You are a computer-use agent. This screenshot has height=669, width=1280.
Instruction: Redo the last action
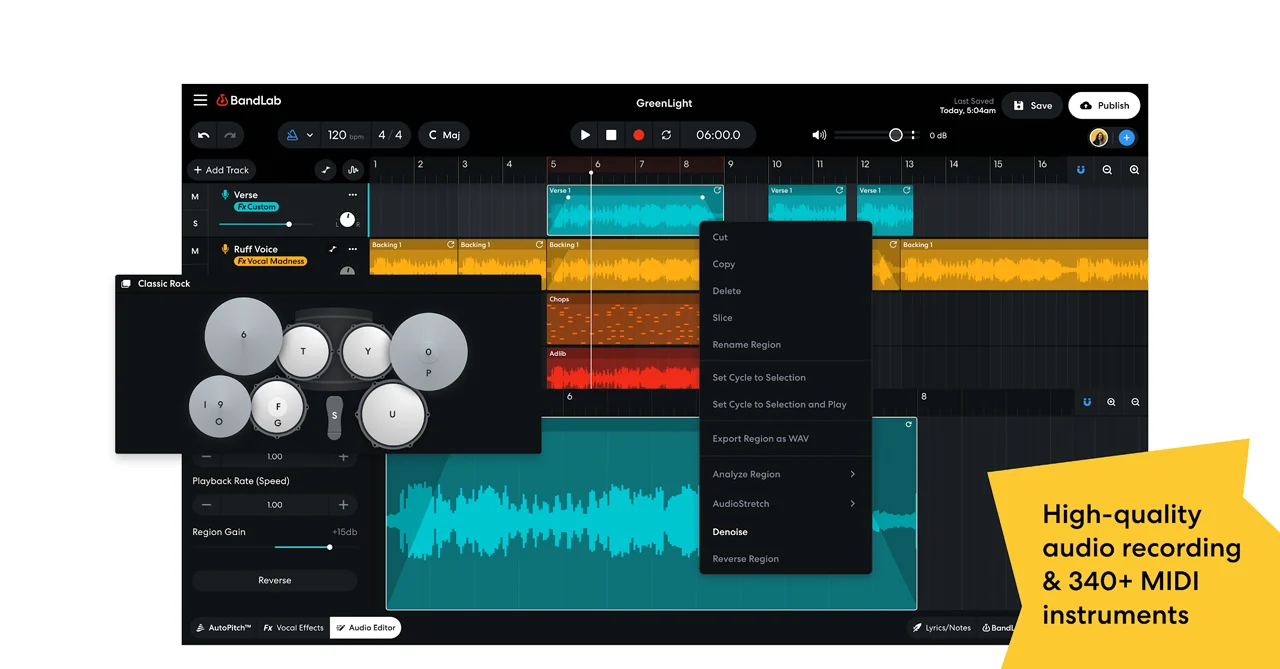tap(230, 135)
